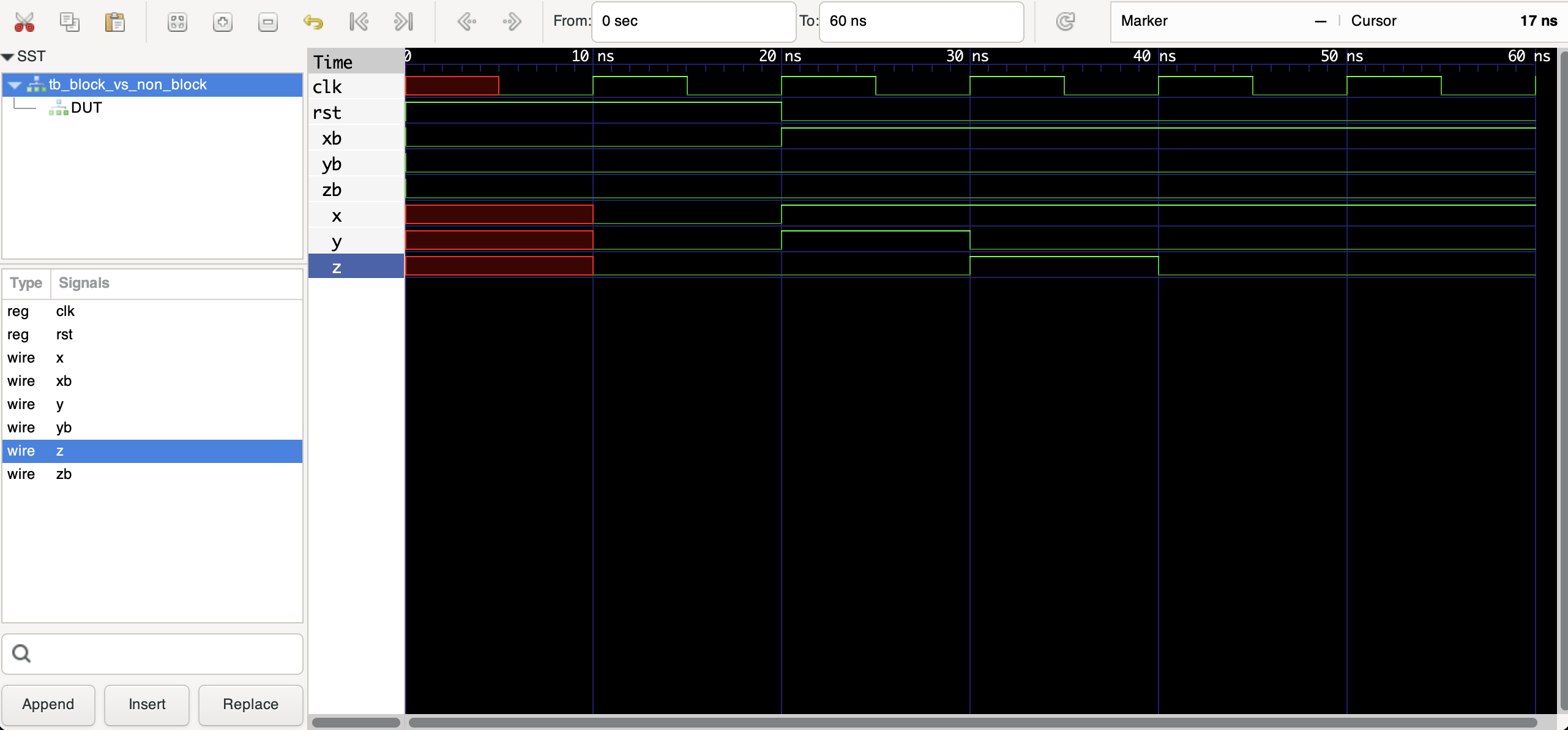
Task: Select the wire y row in signal list
Action: coord(152,404)
